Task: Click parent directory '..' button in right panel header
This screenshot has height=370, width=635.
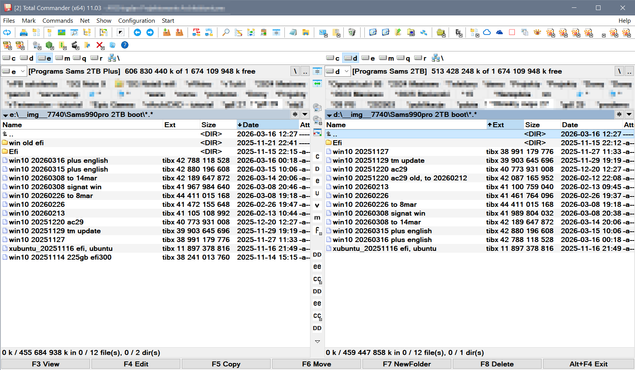Action: (x=629, y=71)
